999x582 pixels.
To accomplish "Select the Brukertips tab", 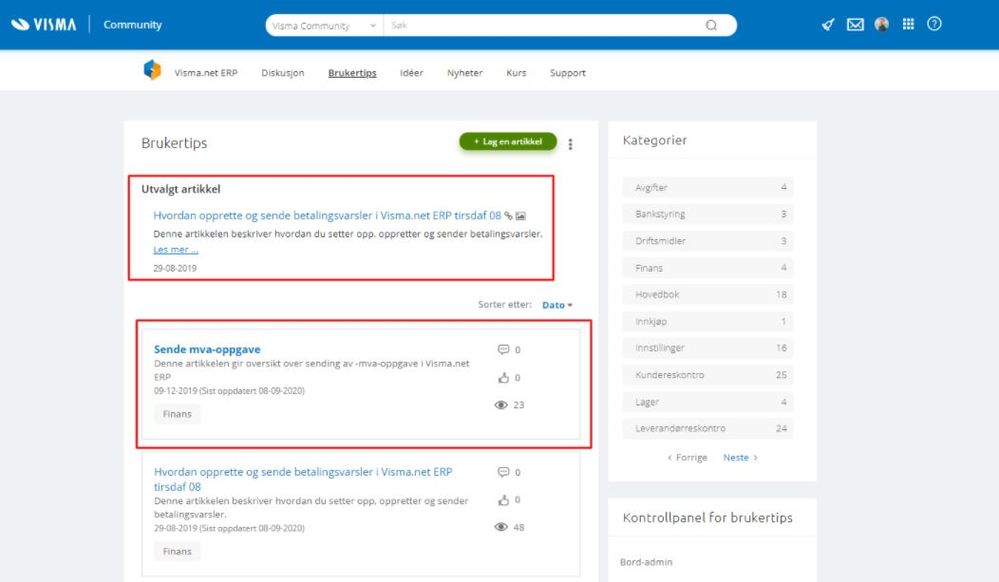I will point(352,73).
